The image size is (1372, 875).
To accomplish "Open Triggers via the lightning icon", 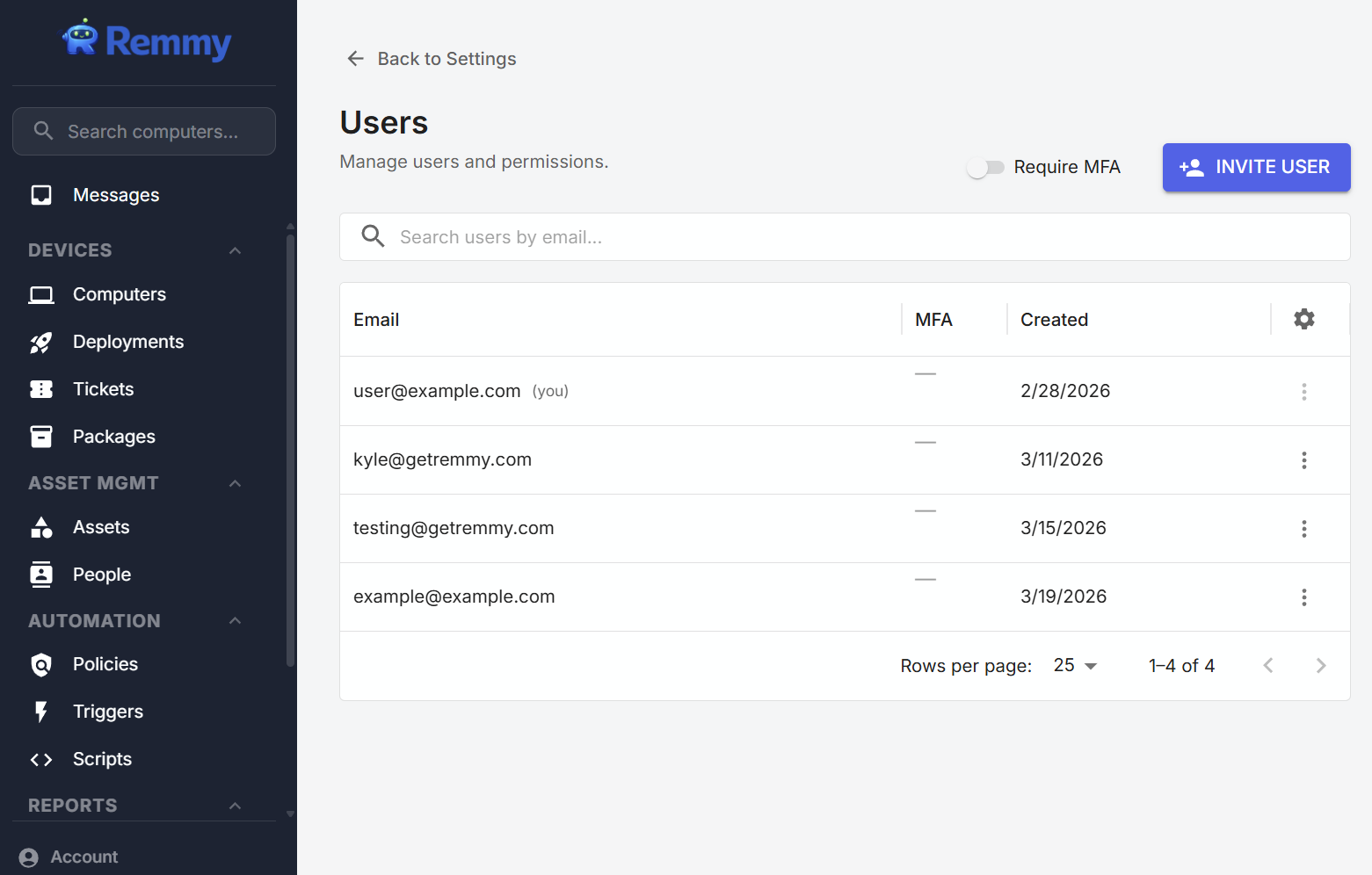I will tap(41, 712).
